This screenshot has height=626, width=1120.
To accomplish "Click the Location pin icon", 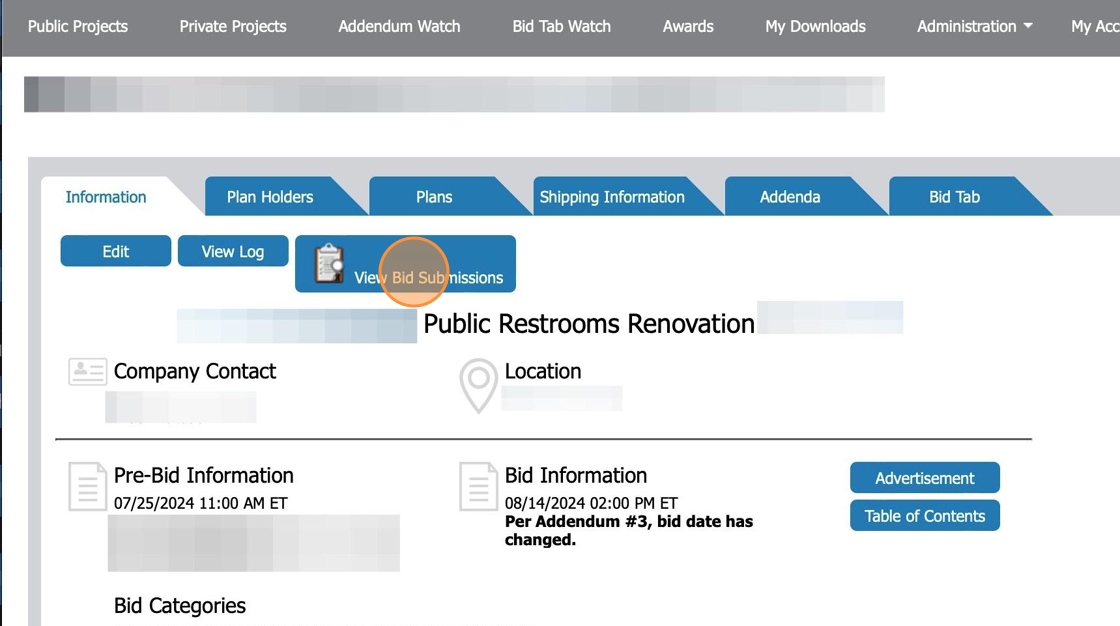I will [x=478, y=385].
